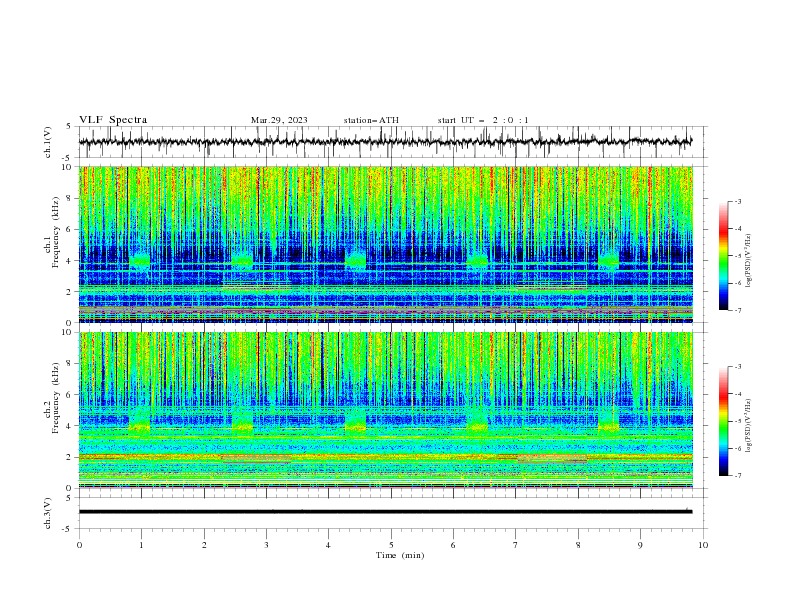The width and height of the screenshot is (792, 612).
Task: Click the time axis tick label '10'
Action: tap(703, 545)
